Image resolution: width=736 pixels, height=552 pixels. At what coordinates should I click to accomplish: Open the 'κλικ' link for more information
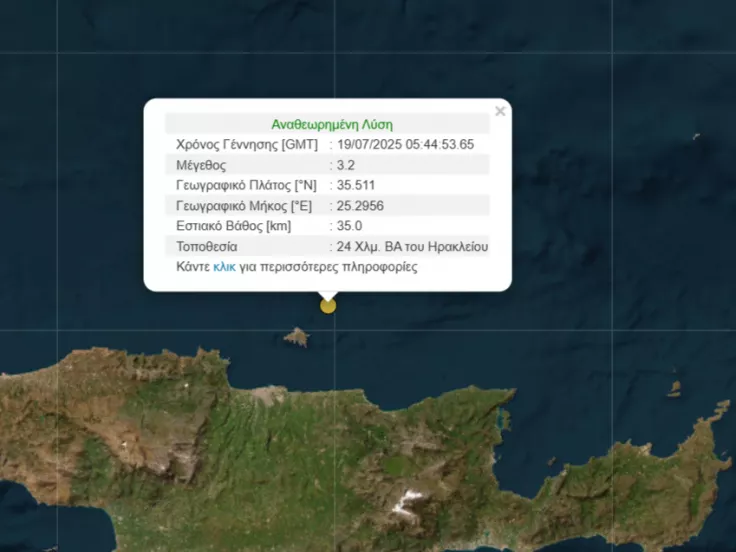pos(224,267)
